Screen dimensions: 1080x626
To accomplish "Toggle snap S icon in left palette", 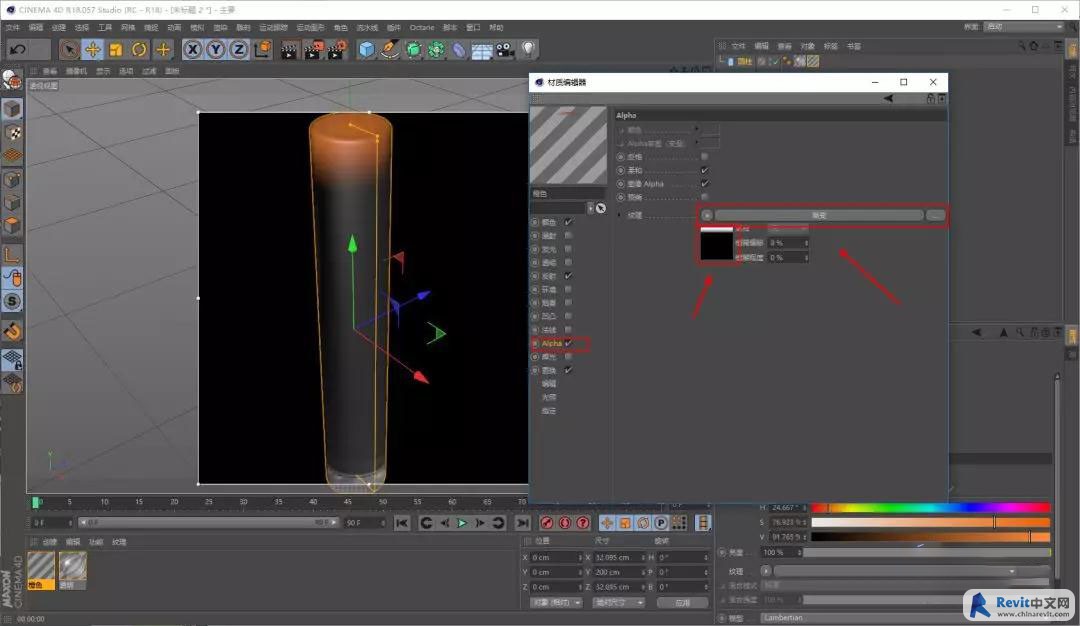I will [12, 301].
